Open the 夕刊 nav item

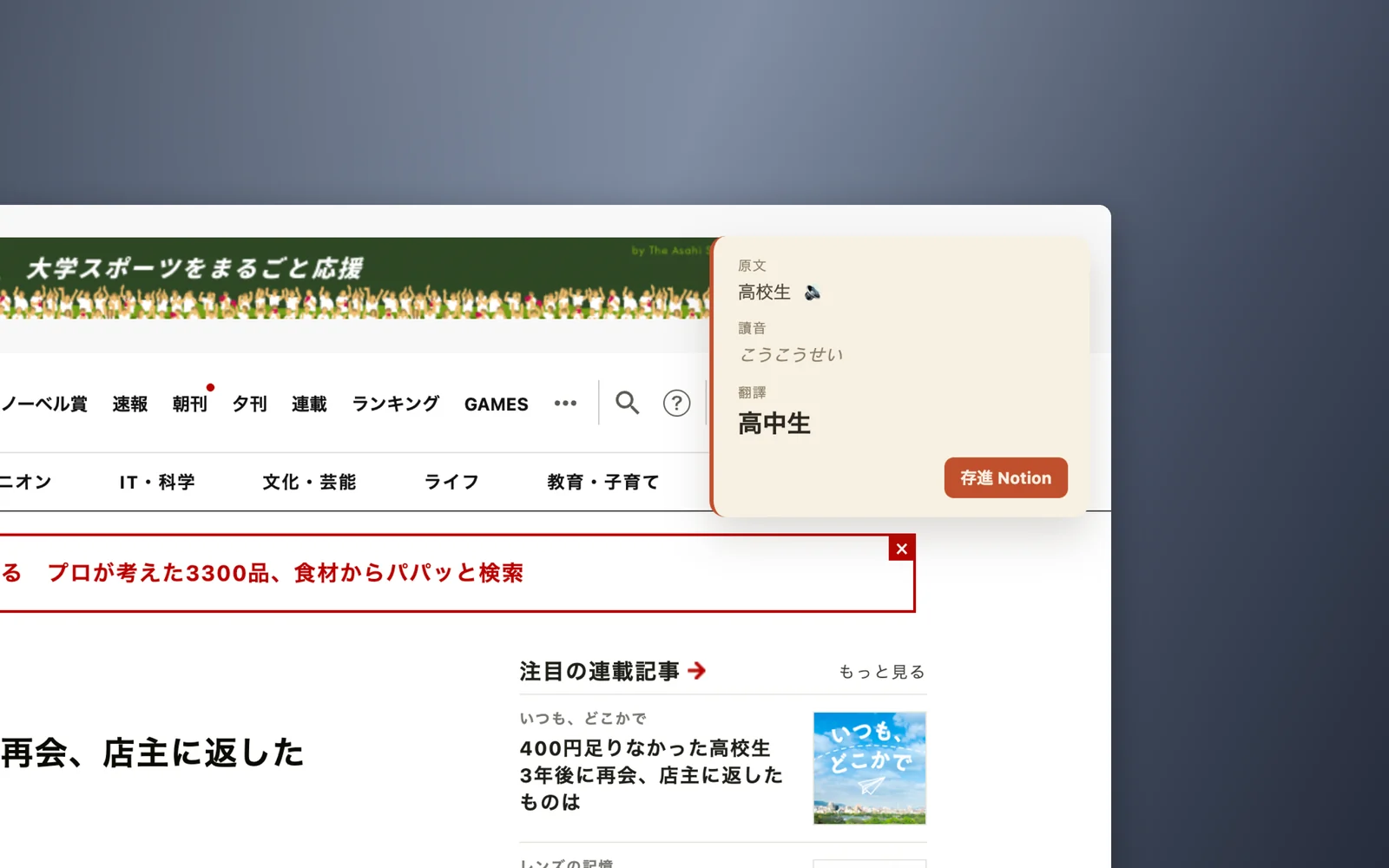pos(250,404)
